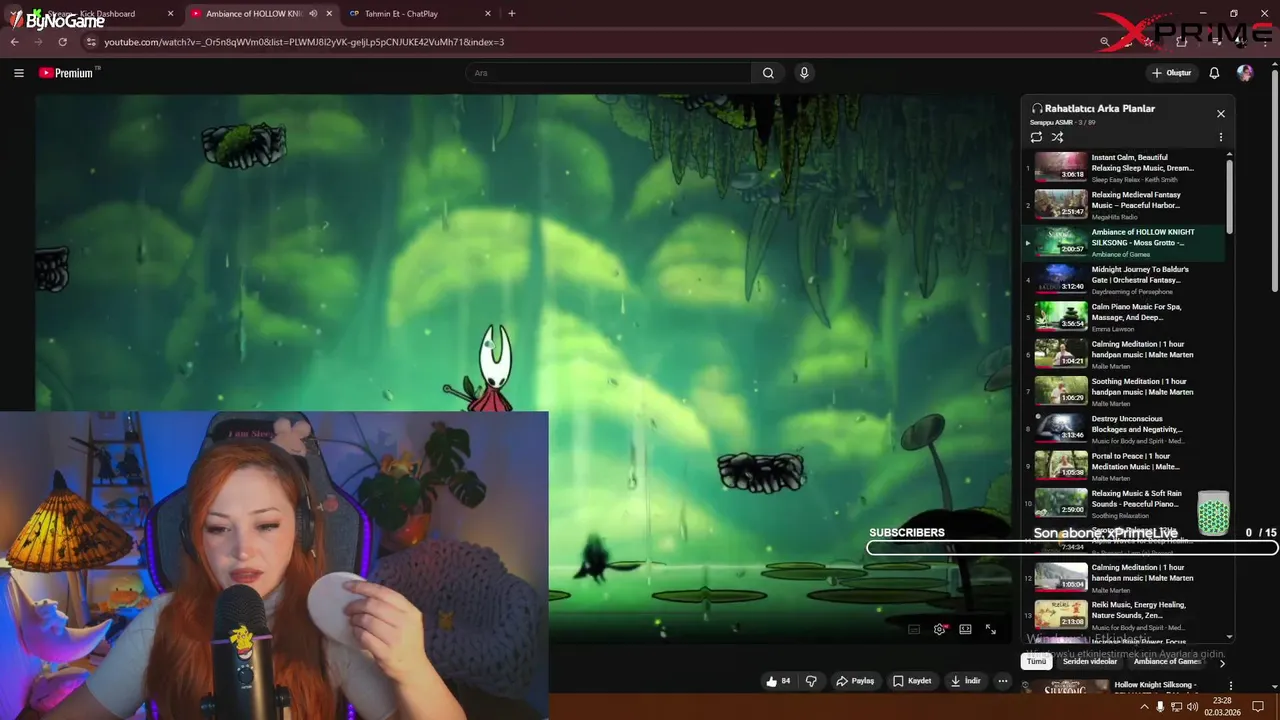The height and width of the screenshot is (720, 1280).
Task: Open system volume speaker icon in tray
Action: [1192, 707]
